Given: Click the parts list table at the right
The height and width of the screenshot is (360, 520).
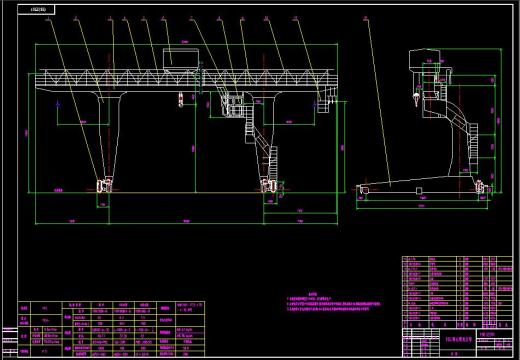Looking at the screenshot, I should click(457, 292).
